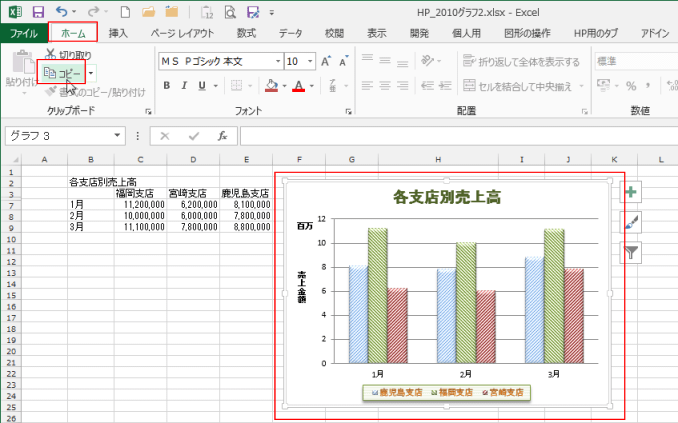Click 折り返して全体を表示する wrap text
Screen dimensions: 678x423
521,61
